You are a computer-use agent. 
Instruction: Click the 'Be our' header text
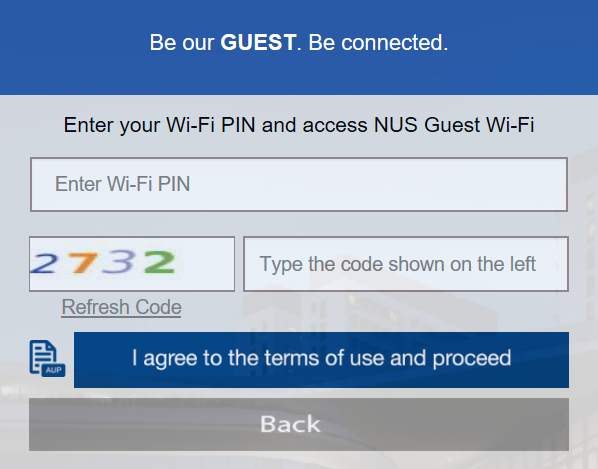pos(182,42)
